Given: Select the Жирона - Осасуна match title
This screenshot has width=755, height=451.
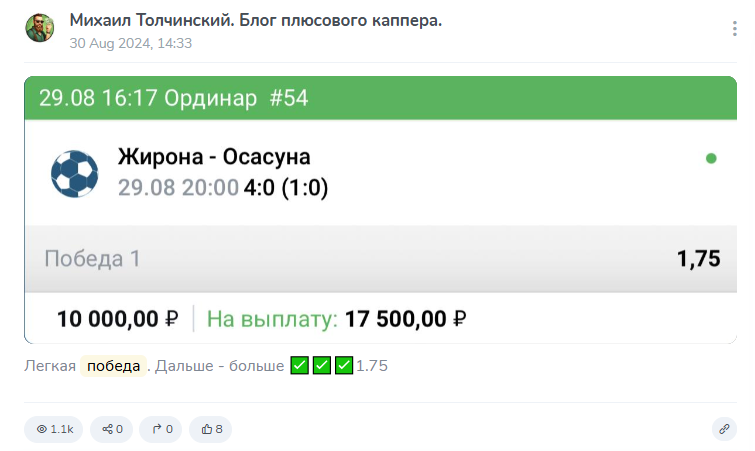Looking at the screenshot, I should pyautogui.click(x=214, y=157).
